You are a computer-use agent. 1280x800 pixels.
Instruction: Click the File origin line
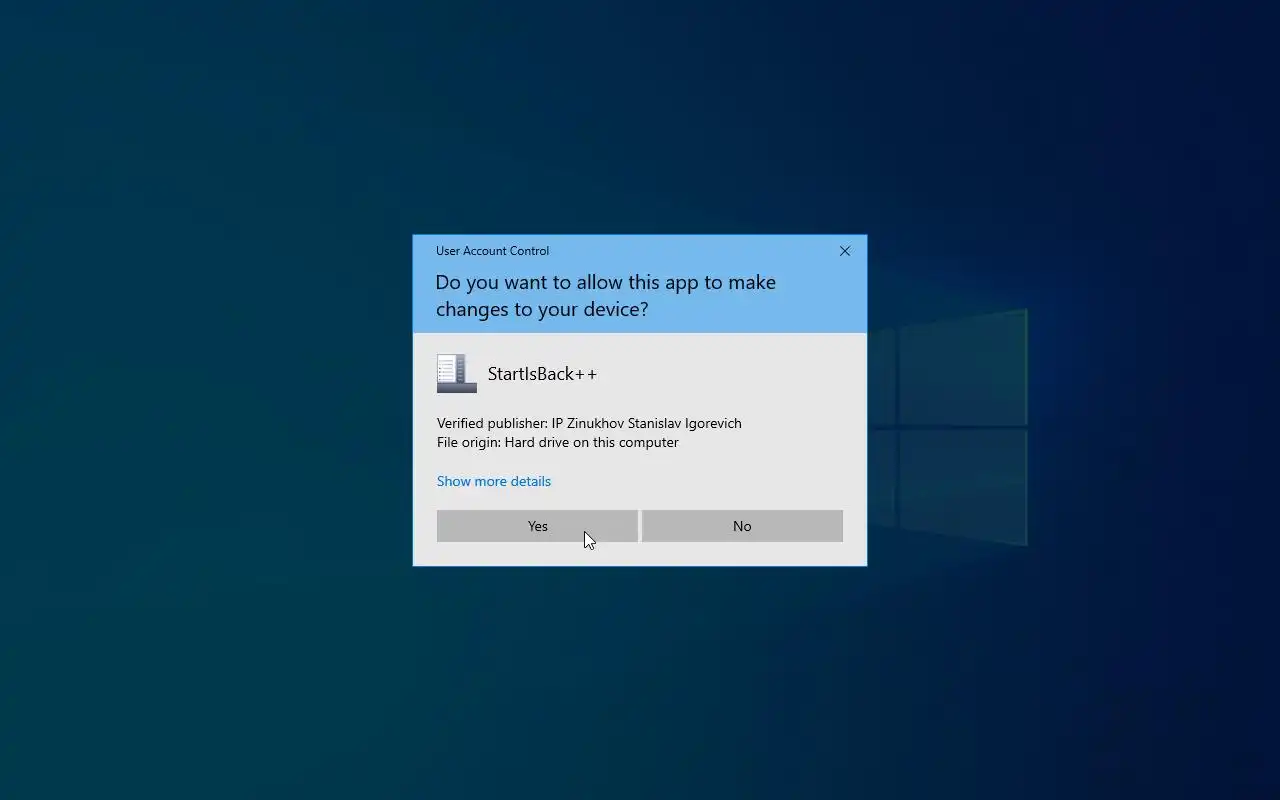[558, 442]
